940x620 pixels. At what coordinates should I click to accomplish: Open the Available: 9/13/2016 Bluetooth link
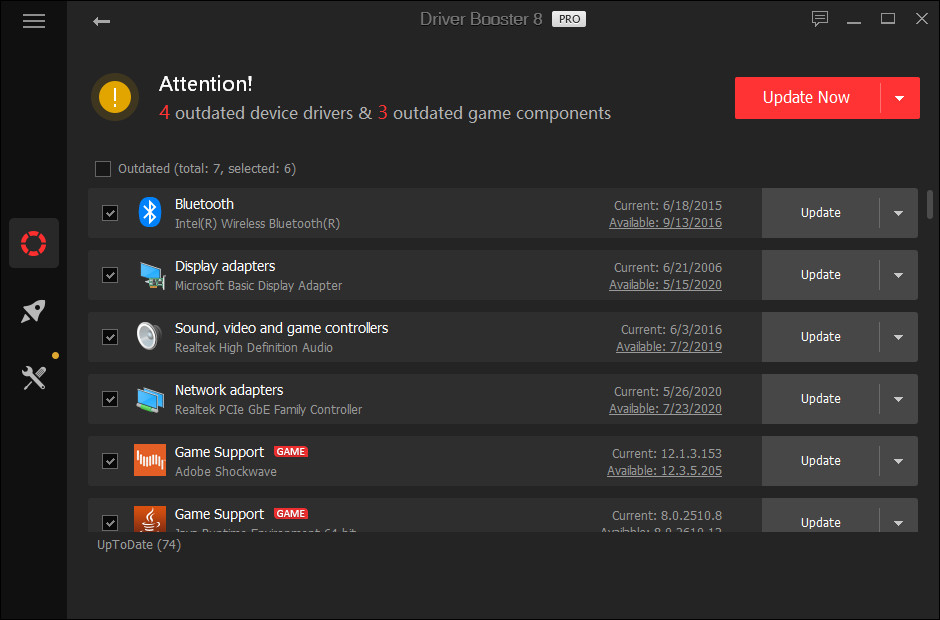point(665,223)
